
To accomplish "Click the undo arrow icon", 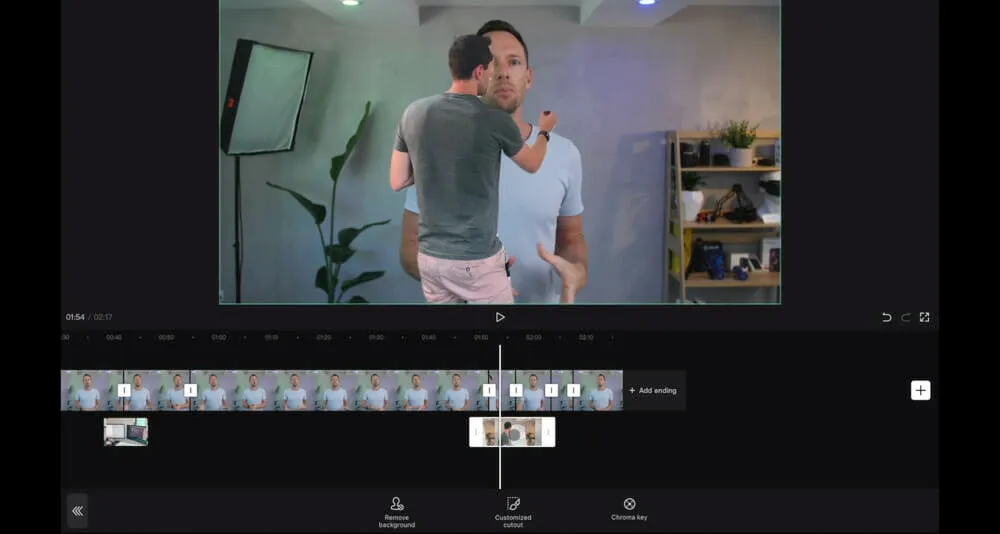I will (x=886, y=317).
